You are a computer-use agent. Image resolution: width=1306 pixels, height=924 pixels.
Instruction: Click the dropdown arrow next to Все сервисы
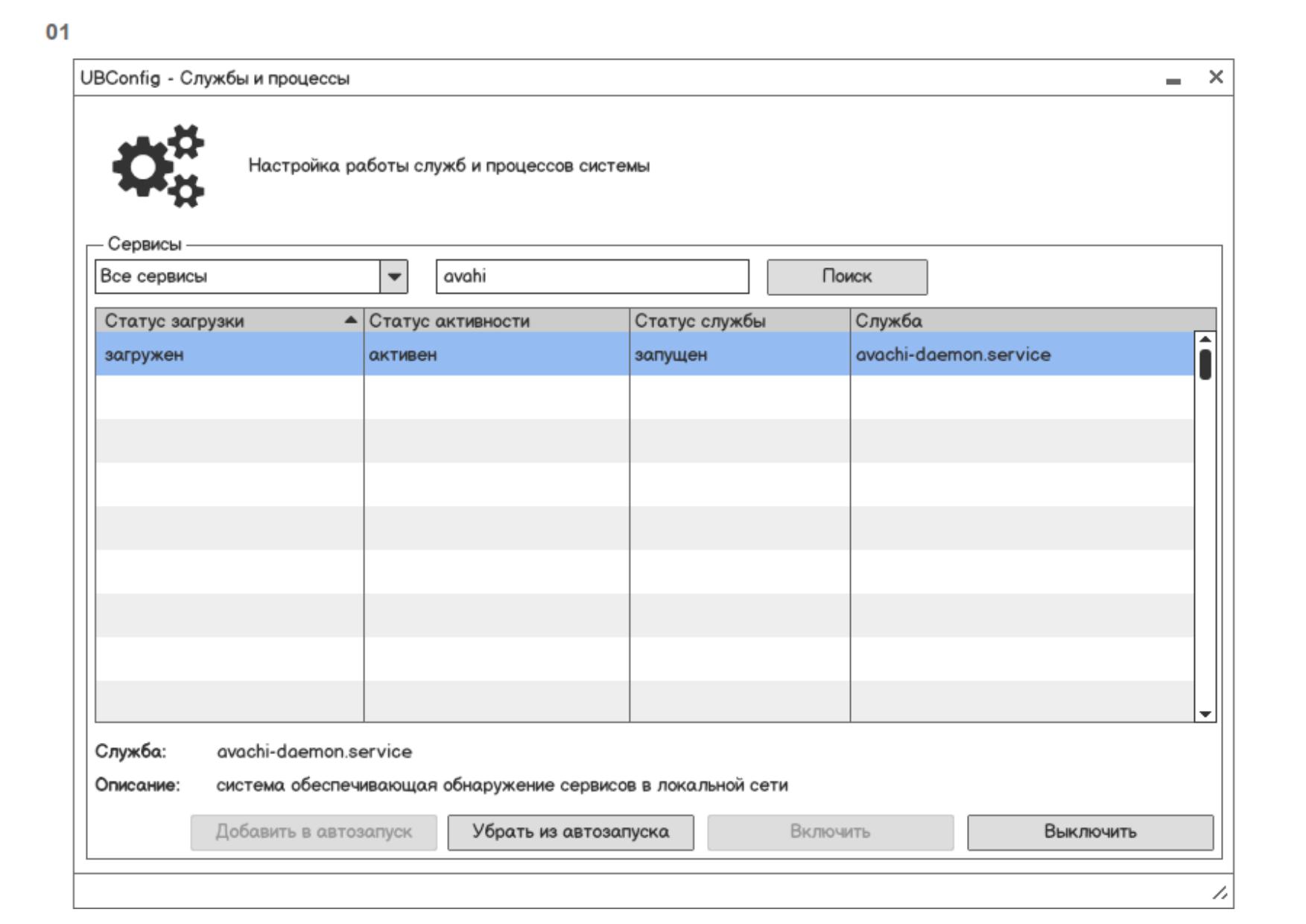[394, 276]
